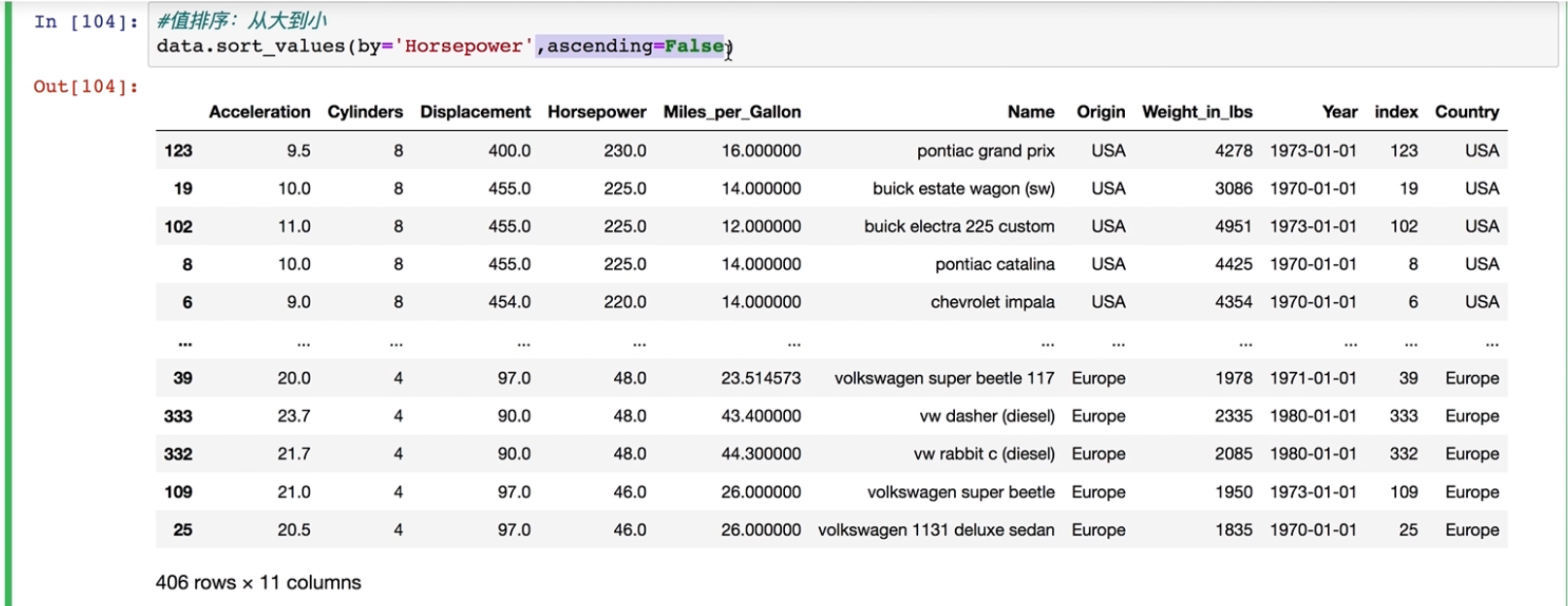
Task: Select the chevrolet impala name cell
Action: 992,302
